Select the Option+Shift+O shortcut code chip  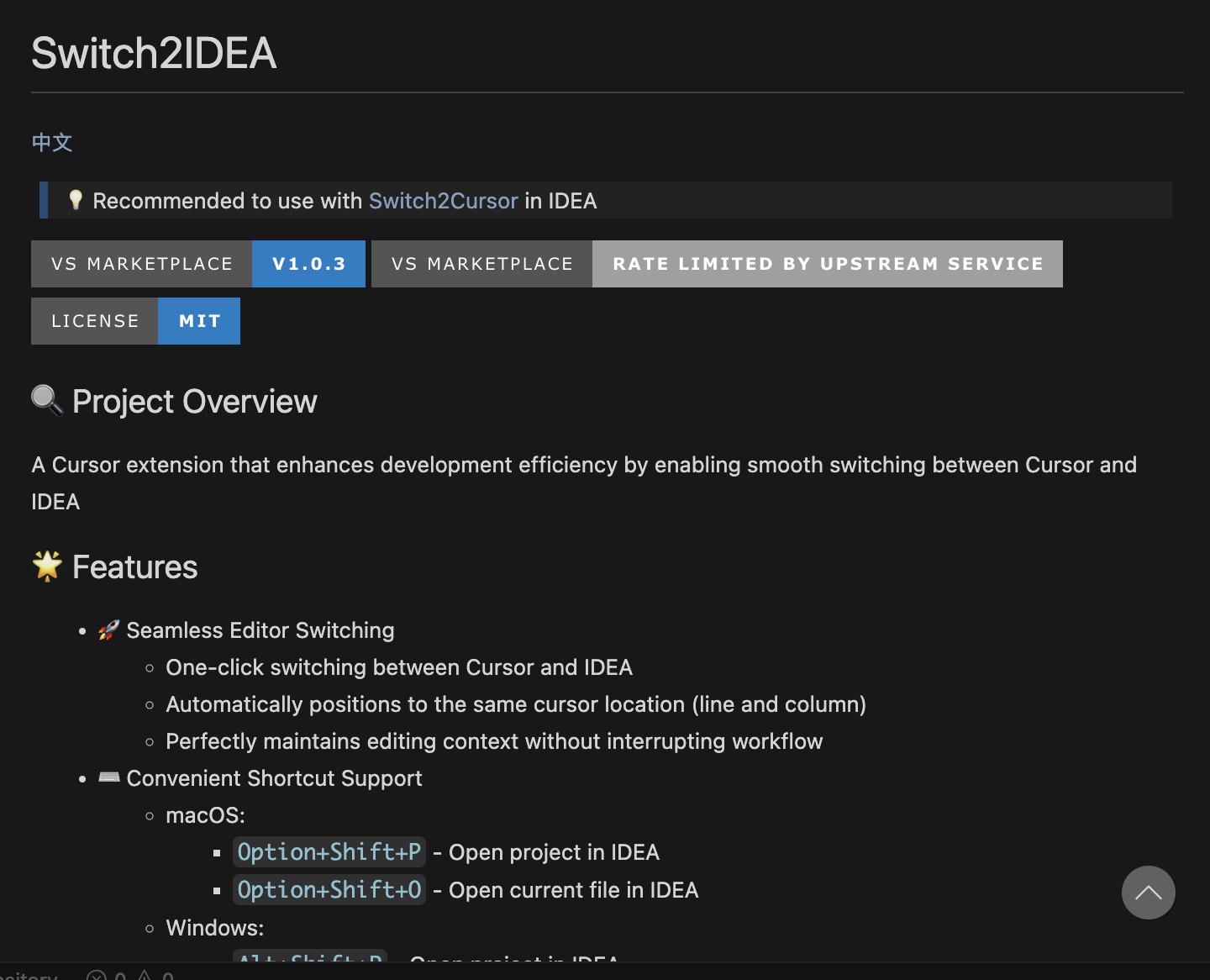tap(329, 889)
